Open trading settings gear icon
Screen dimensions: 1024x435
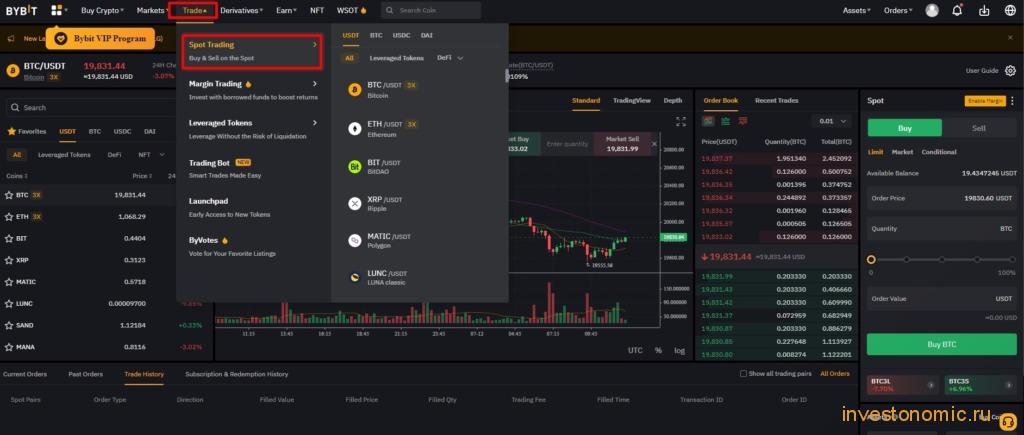click(x=1010, y=71)
